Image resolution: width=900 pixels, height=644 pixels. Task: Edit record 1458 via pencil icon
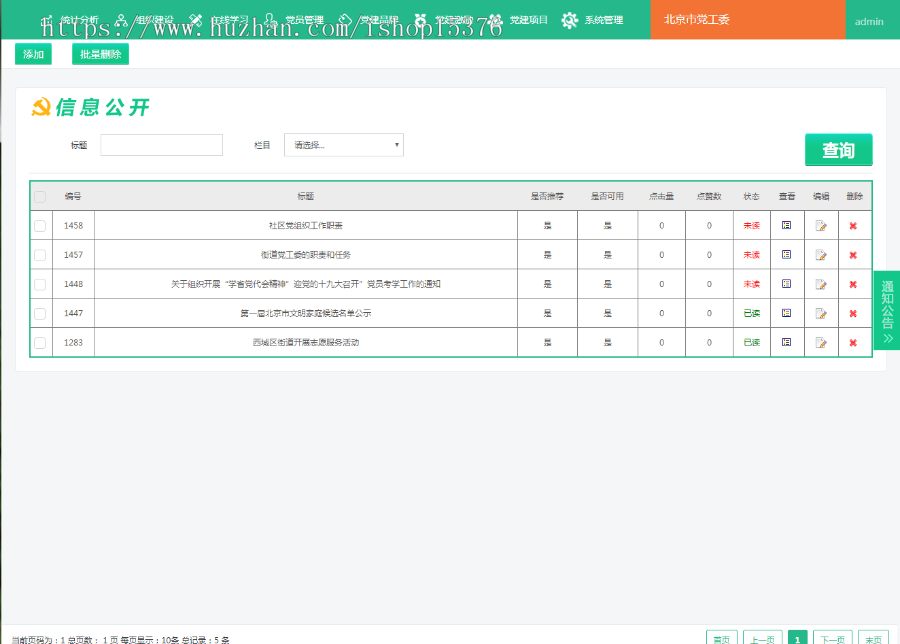pyautogui.click(x=821, y=226)
